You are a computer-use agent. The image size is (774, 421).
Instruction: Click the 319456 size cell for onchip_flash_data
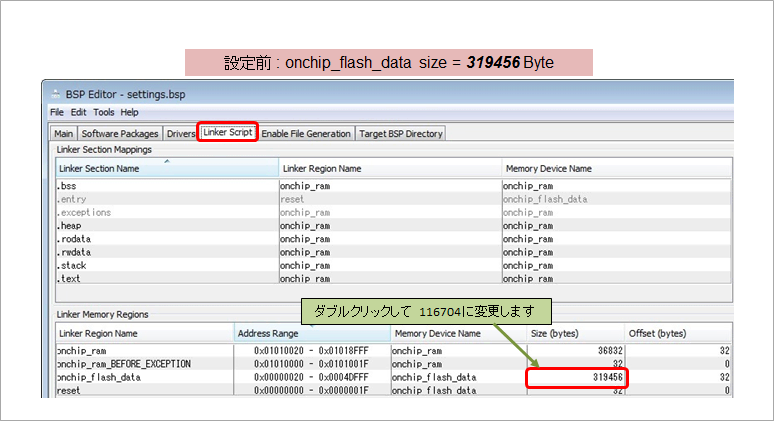point(576,377)
